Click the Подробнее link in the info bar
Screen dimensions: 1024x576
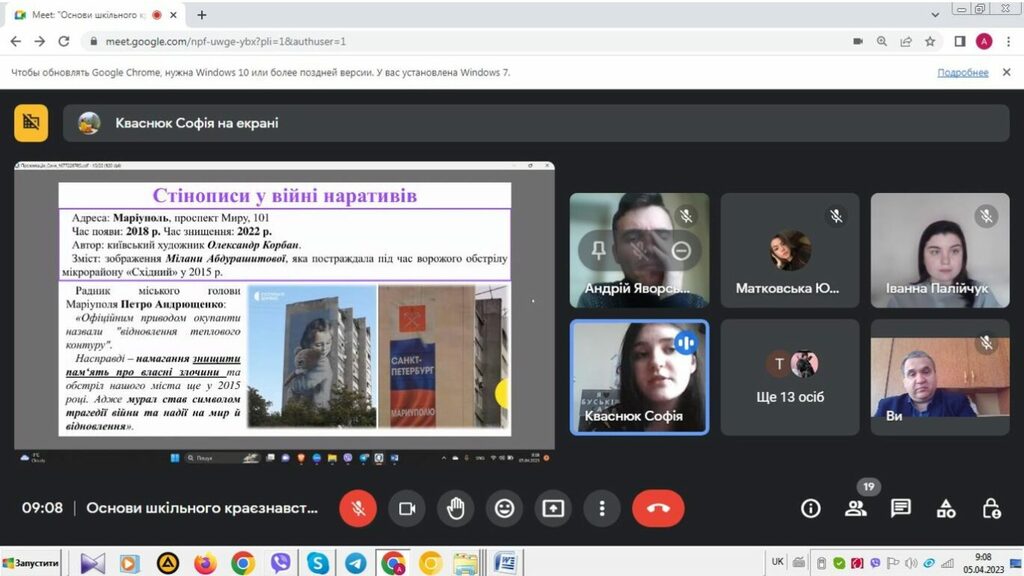click(962, 72)
